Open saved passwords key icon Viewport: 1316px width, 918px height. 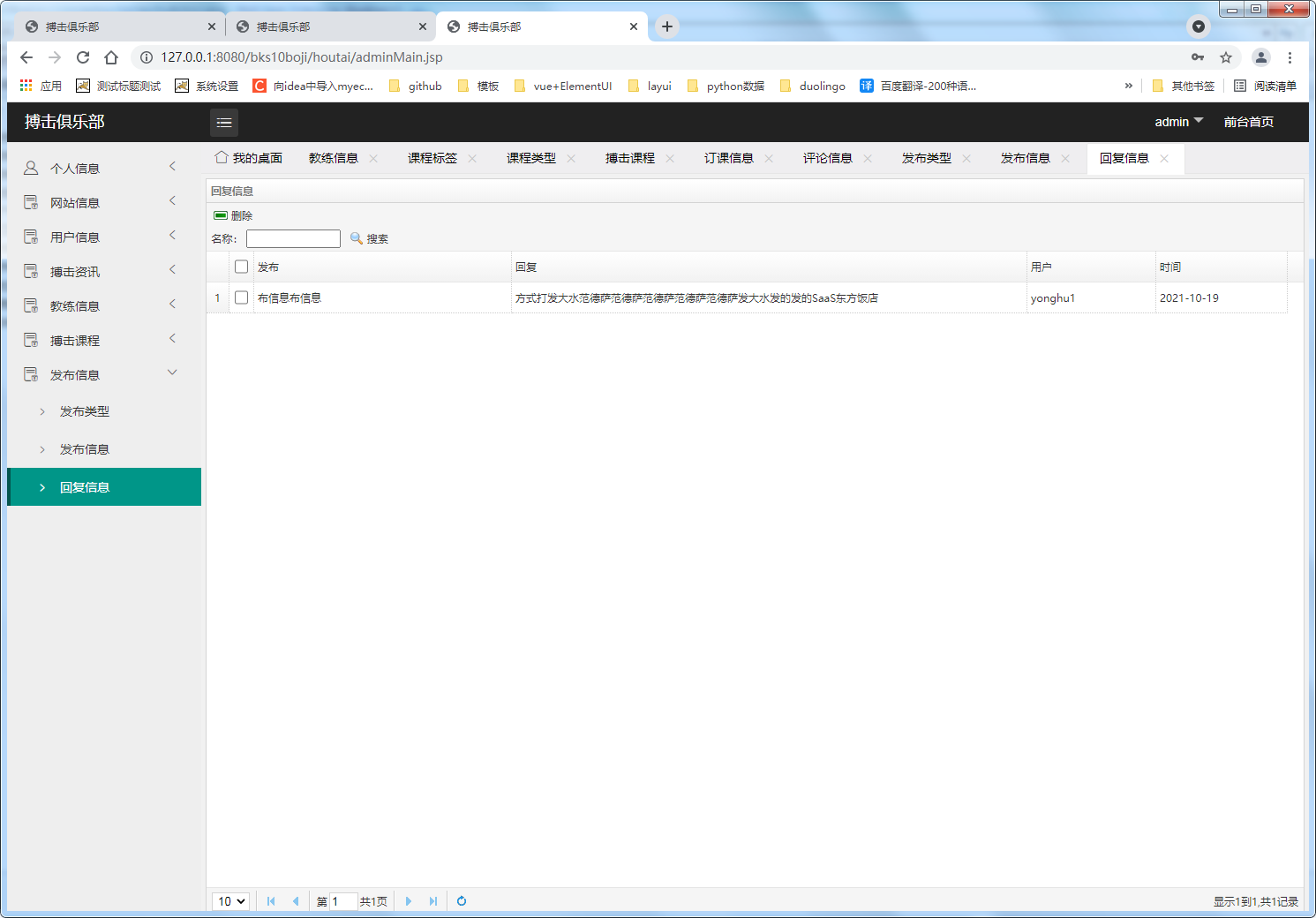[x=1198, y=57]
